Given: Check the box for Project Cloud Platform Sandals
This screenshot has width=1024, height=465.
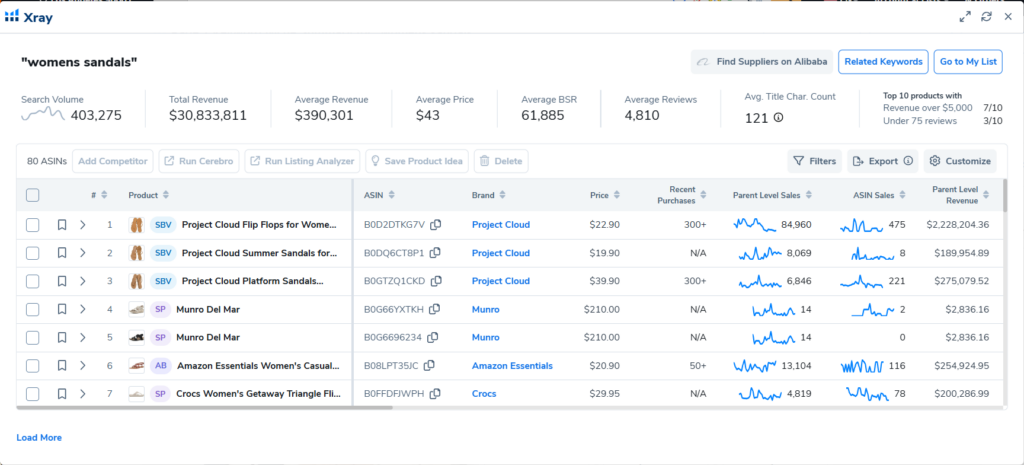Looking at the screenshot, I should tap(33, 281).
